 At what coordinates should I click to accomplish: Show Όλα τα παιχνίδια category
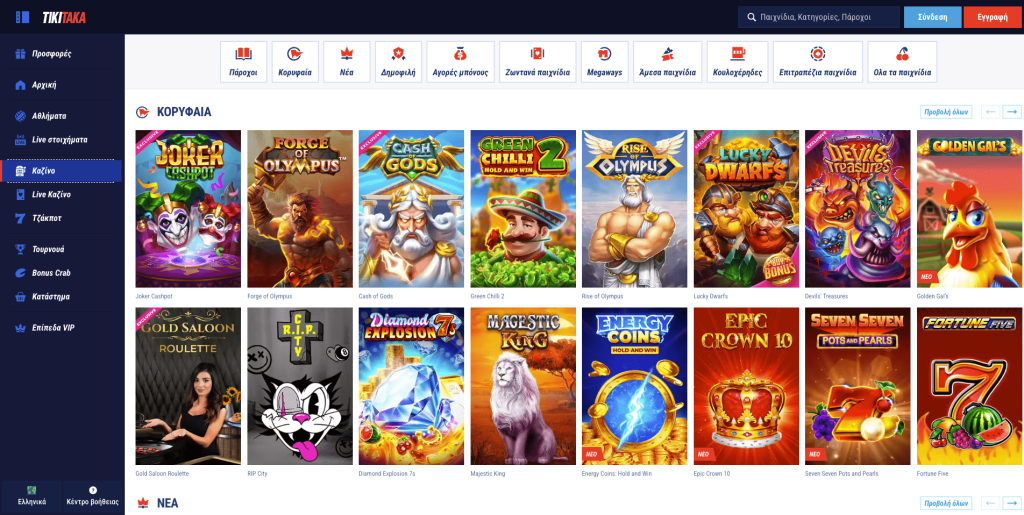[x=901, y=62]
